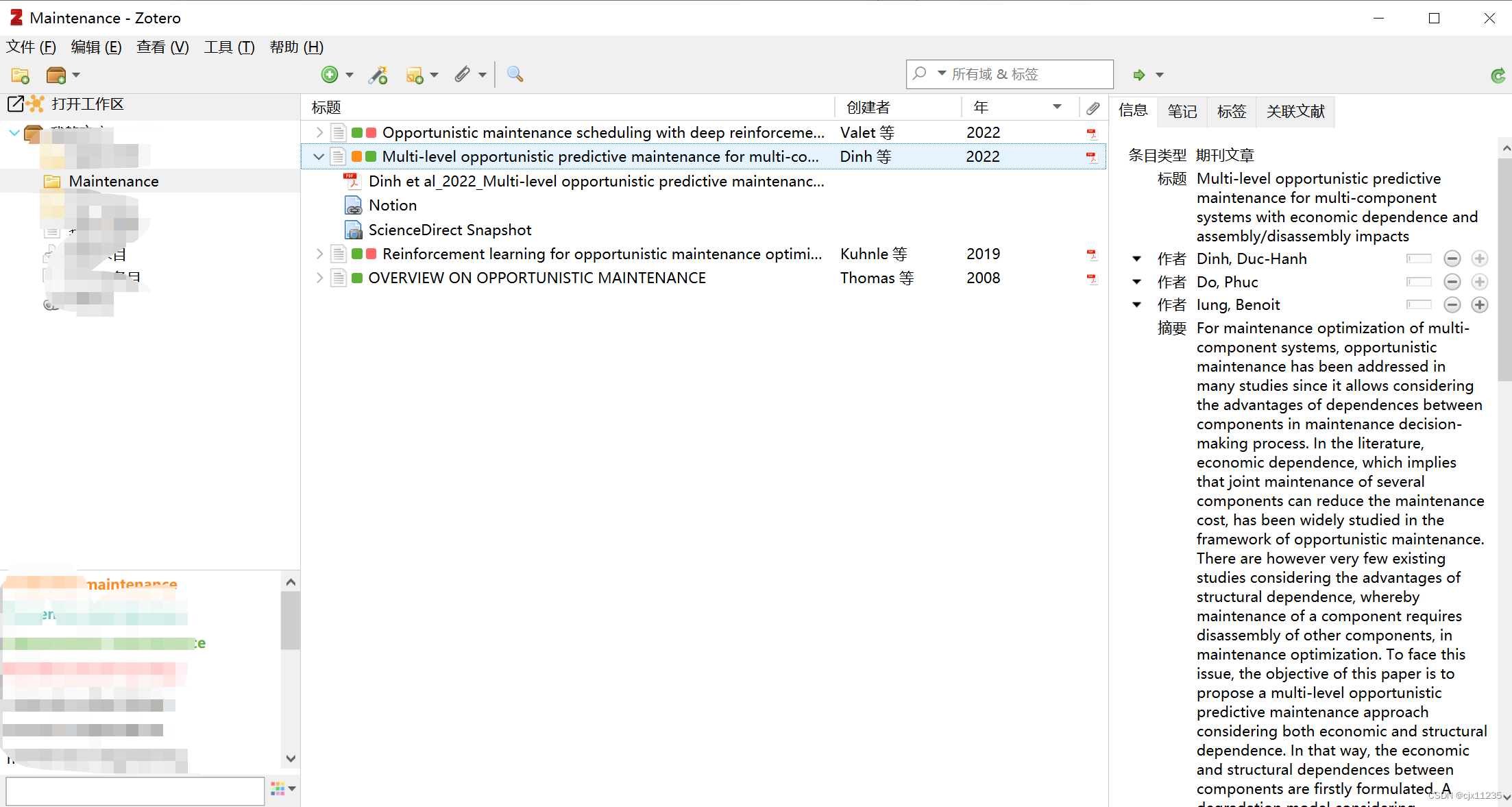
Task: Open the 帮助 (H) menu
Action: tap(296, 47)
